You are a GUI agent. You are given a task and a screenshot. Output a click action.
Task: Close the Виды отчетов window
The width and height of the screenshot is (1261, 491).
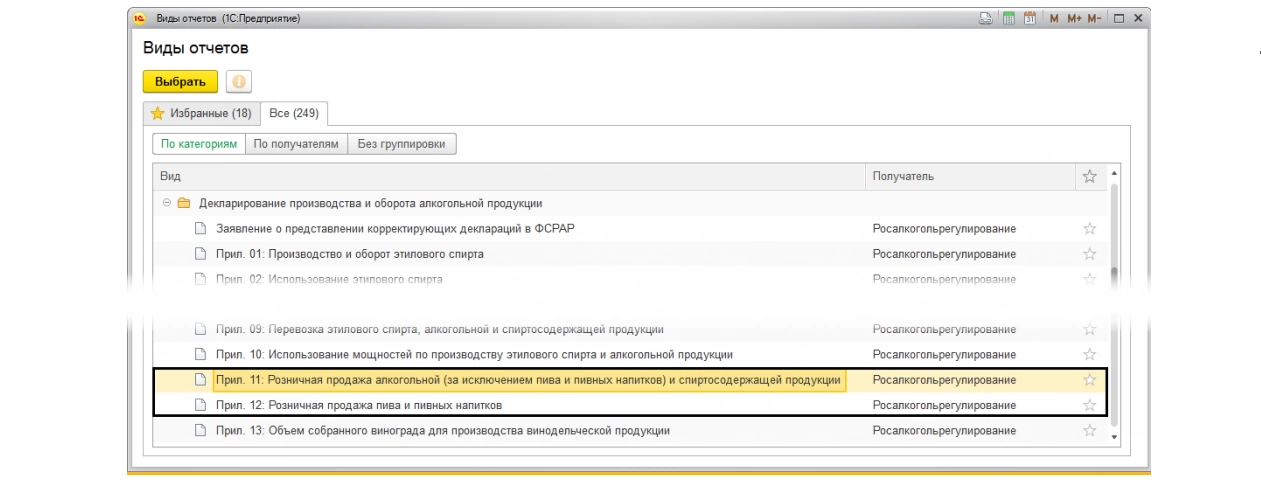pos(1138,18)
